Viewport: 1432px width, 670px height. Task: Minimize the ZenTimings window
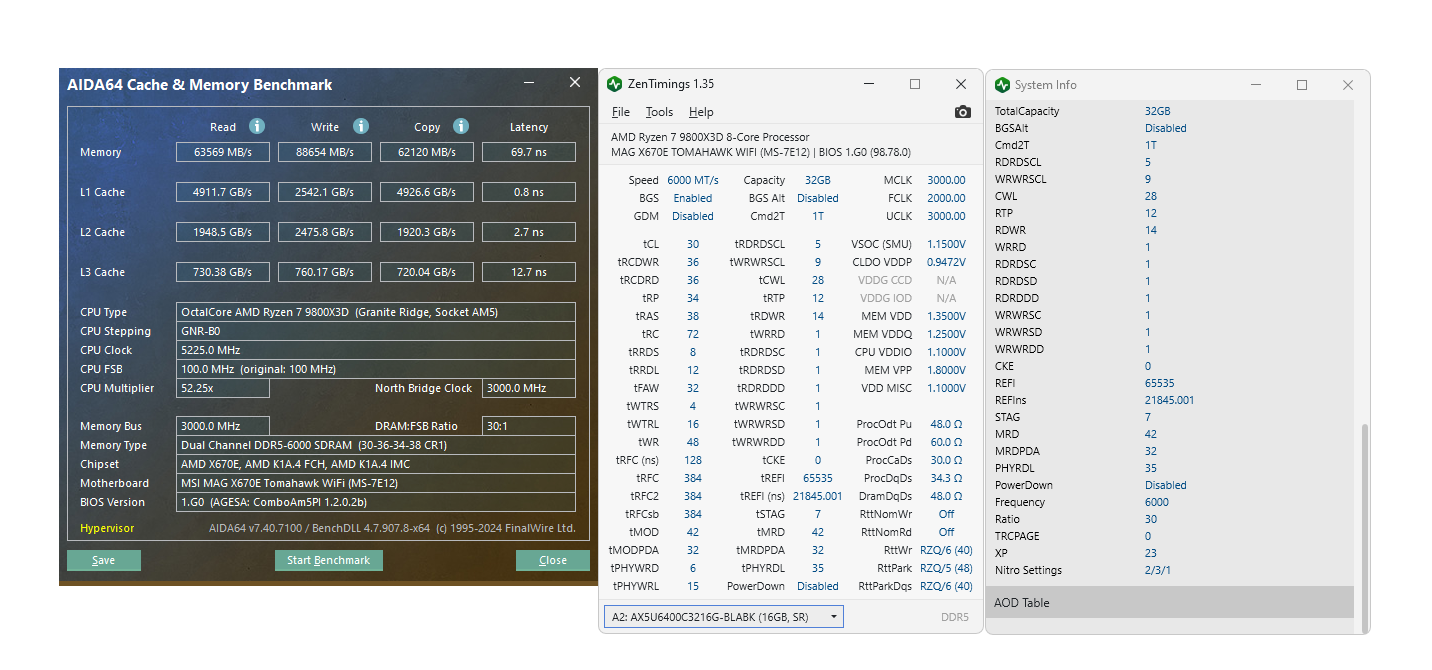pos(868,84)
